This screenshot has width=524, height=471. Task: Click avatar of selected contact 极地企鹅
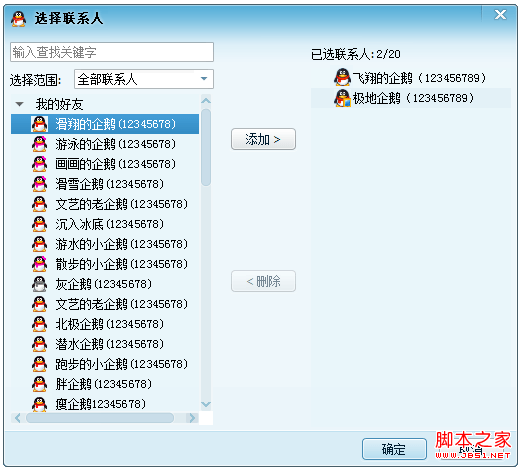(342, 98)
